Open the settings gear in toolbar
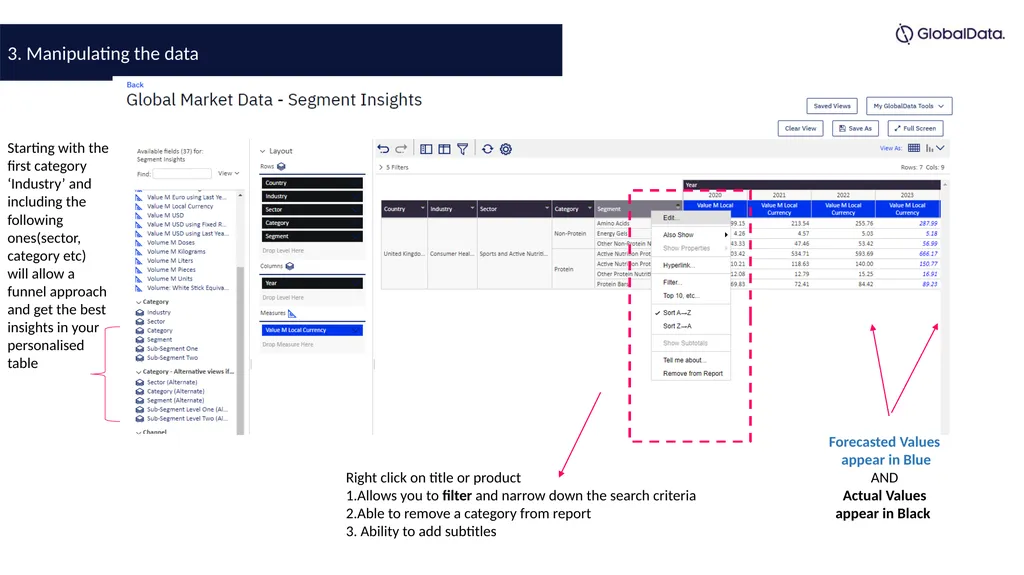Image resolution: width=1024 pixels, height=575 pixels. (505, 149)
